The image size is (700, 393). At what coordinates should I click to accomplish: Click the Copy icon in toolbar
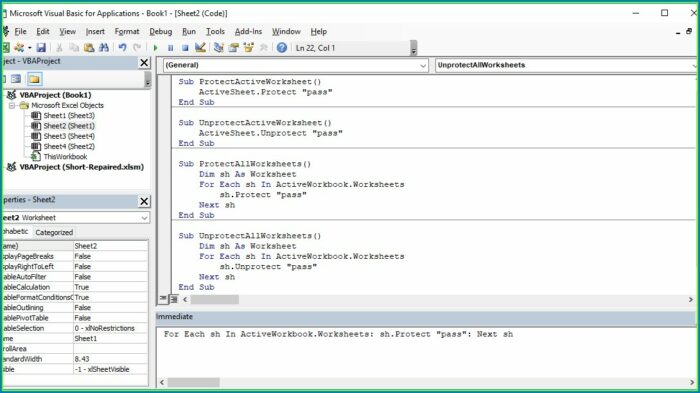click(74, 47)
